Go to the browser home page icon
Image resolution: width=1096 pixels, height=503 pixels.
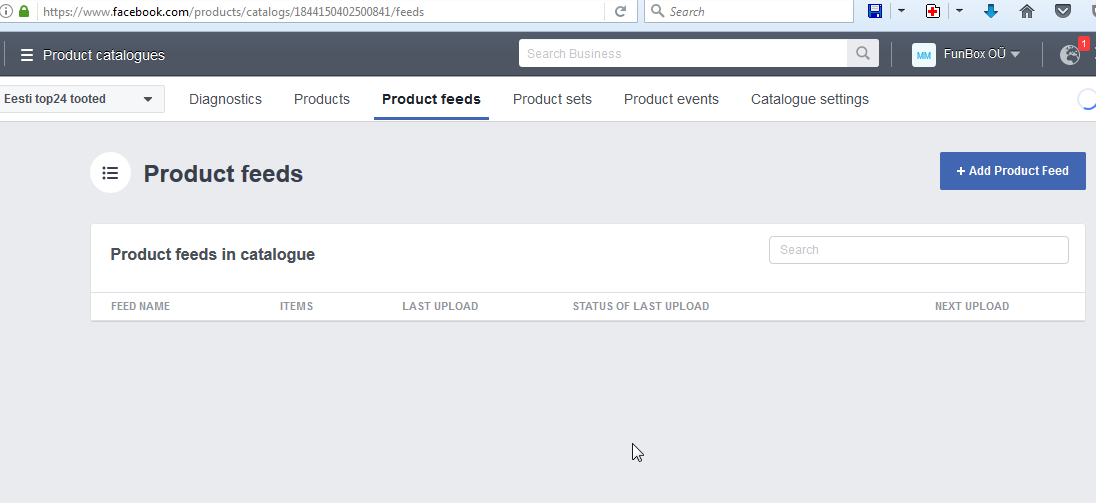[x=1026, y=12]
